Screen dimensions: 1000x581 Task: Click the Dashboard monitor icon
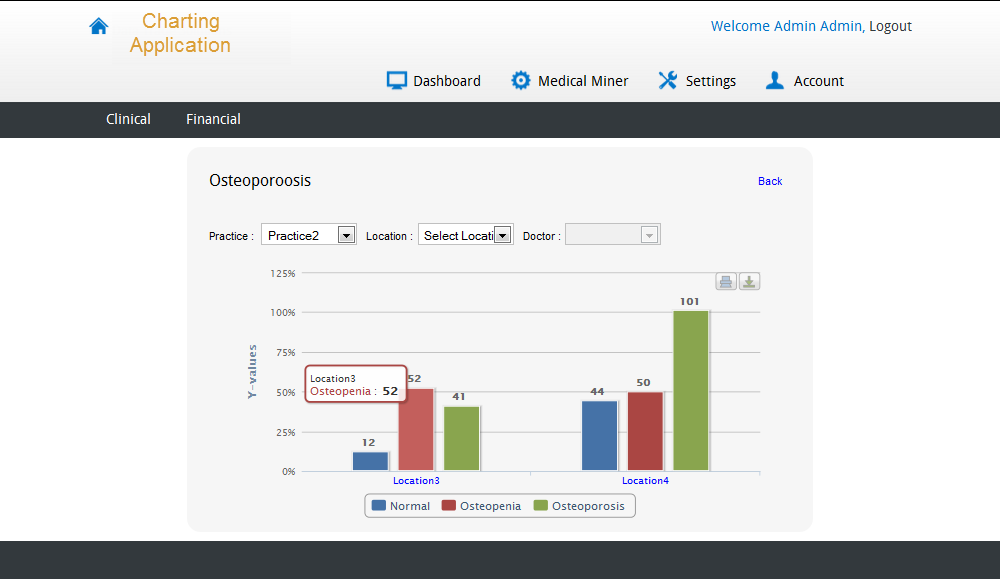click(397, 80)
